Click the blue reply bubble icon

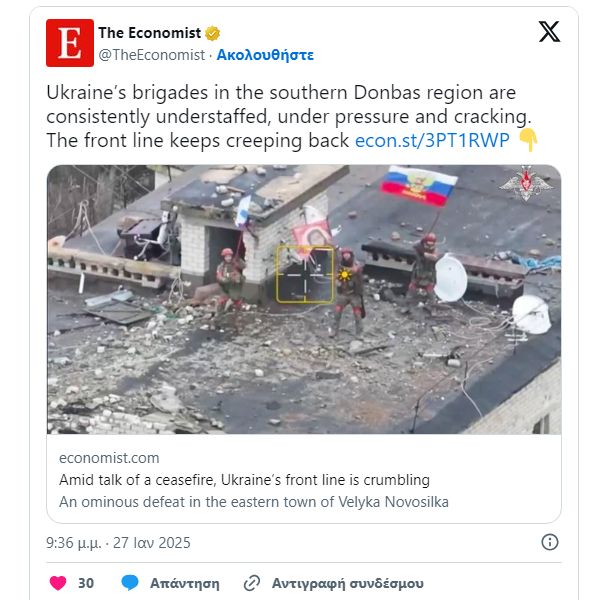point(130,583)
